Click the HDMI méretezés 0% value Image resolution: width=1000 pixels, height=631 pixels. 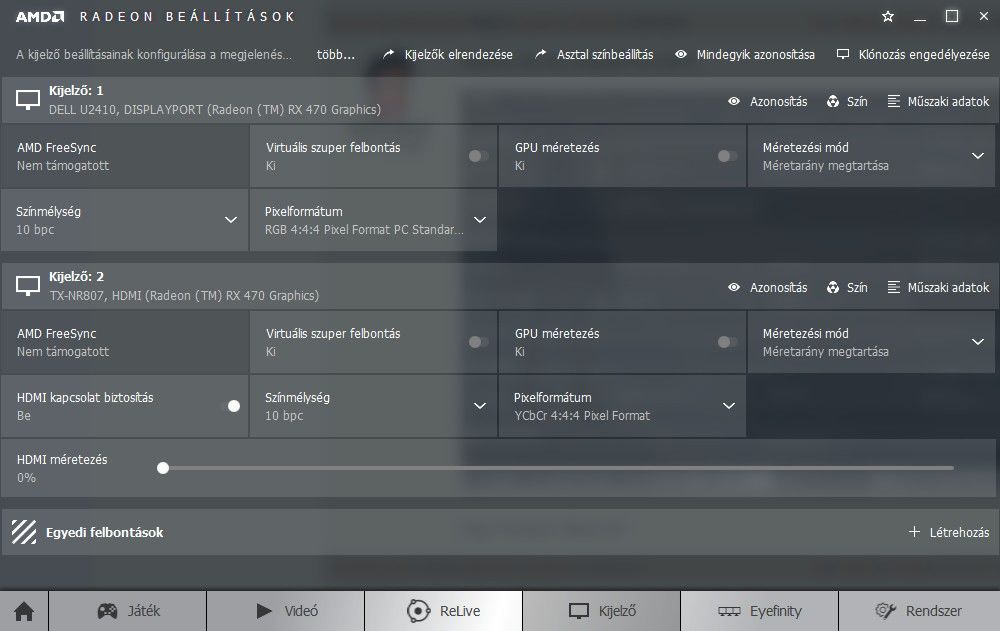[x=26, y=477]
